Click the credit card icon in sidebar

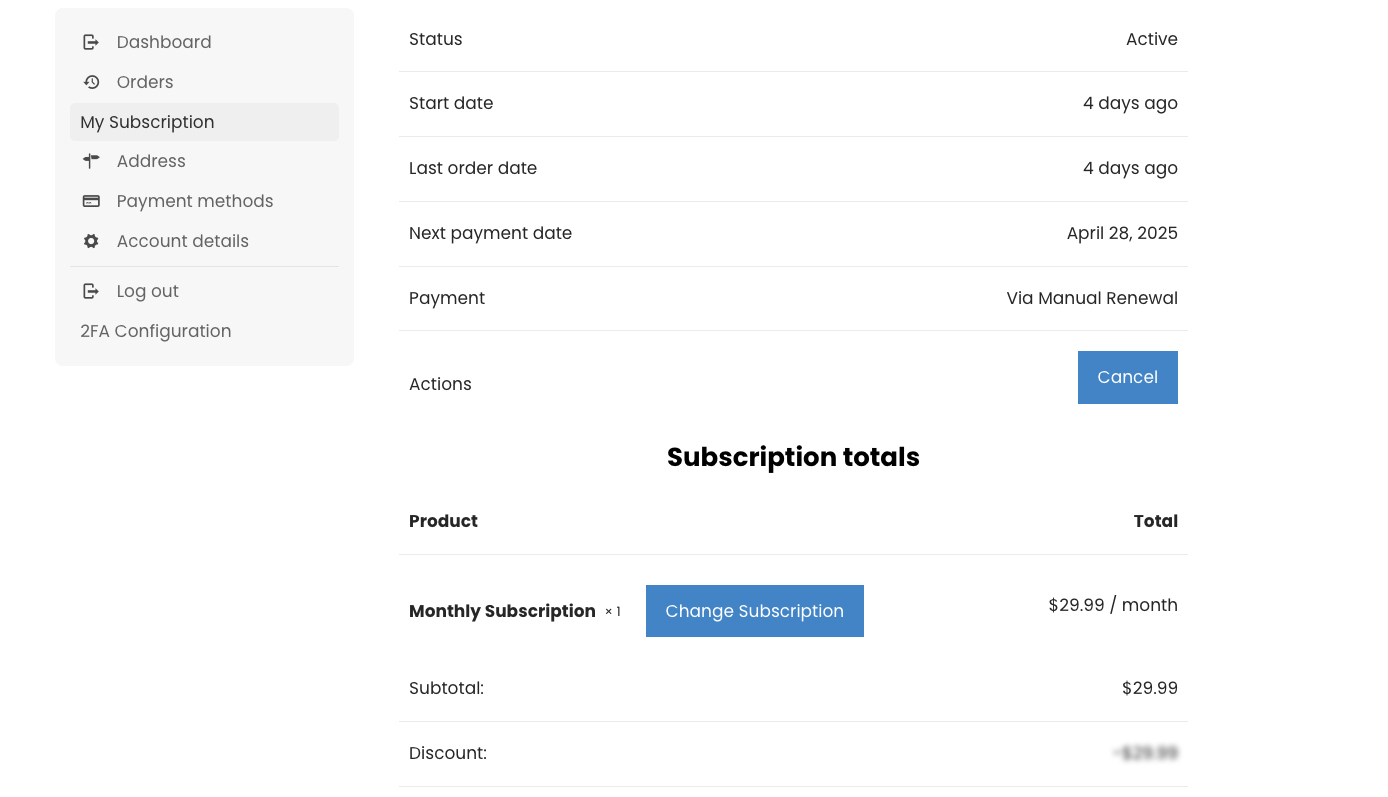91,201
